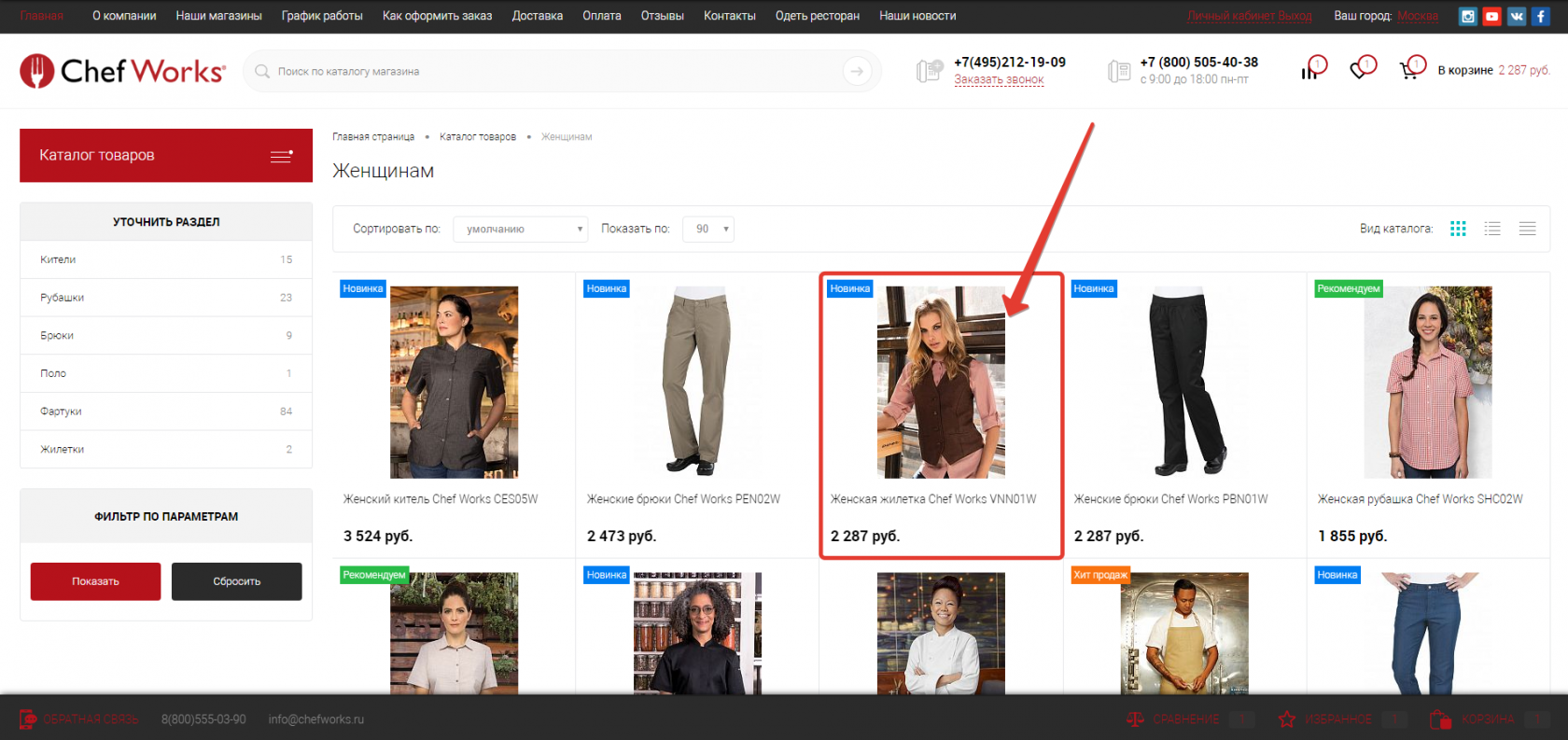This screenshot has height=740, width=1568.
Task: Open the VK social icon
Action: [1517, 16]
